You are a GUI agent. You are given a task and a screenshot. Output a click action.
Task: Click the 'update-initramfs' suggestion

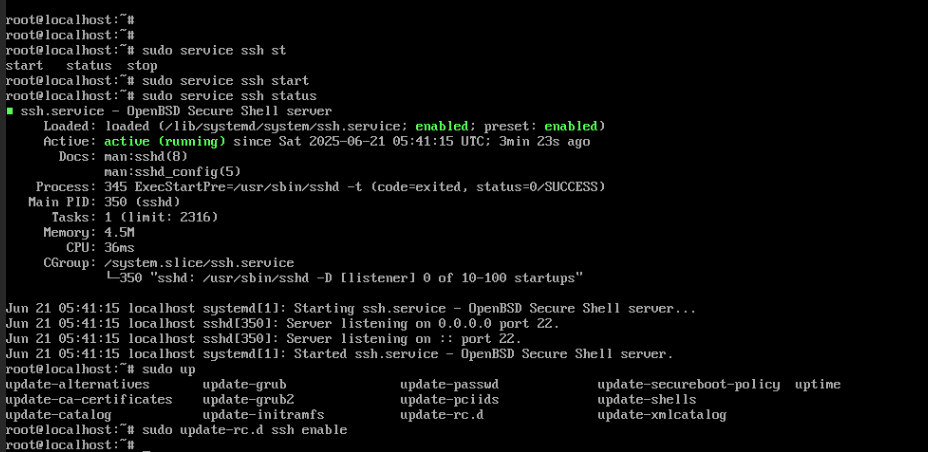[263, 415]
